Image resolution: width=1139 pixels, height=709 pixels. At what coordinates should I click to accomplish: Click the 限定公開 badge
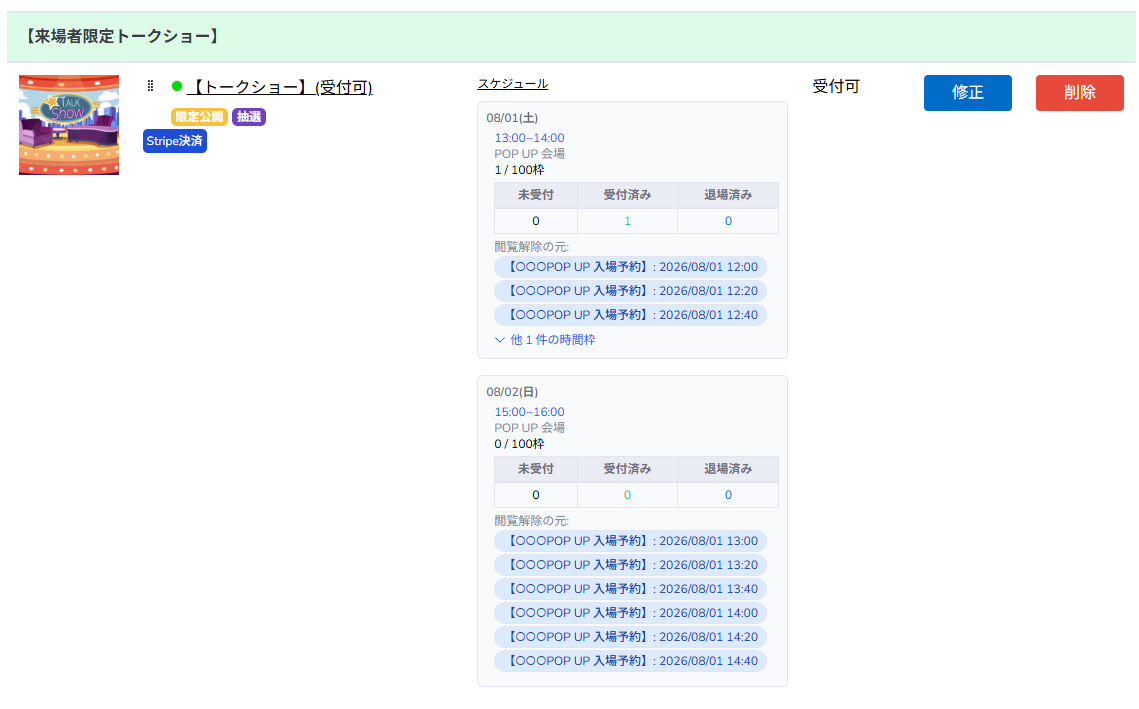[x=199, y=117]
